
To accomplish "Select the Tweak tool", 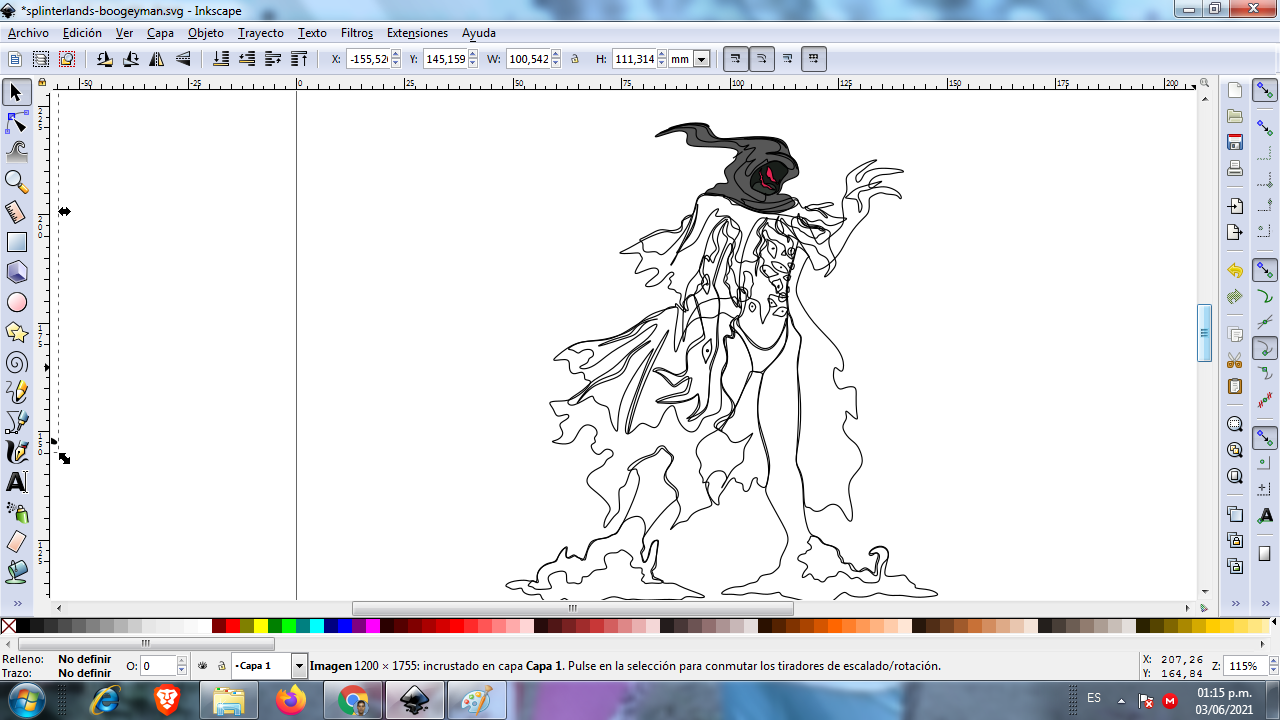I will point(16,152).
